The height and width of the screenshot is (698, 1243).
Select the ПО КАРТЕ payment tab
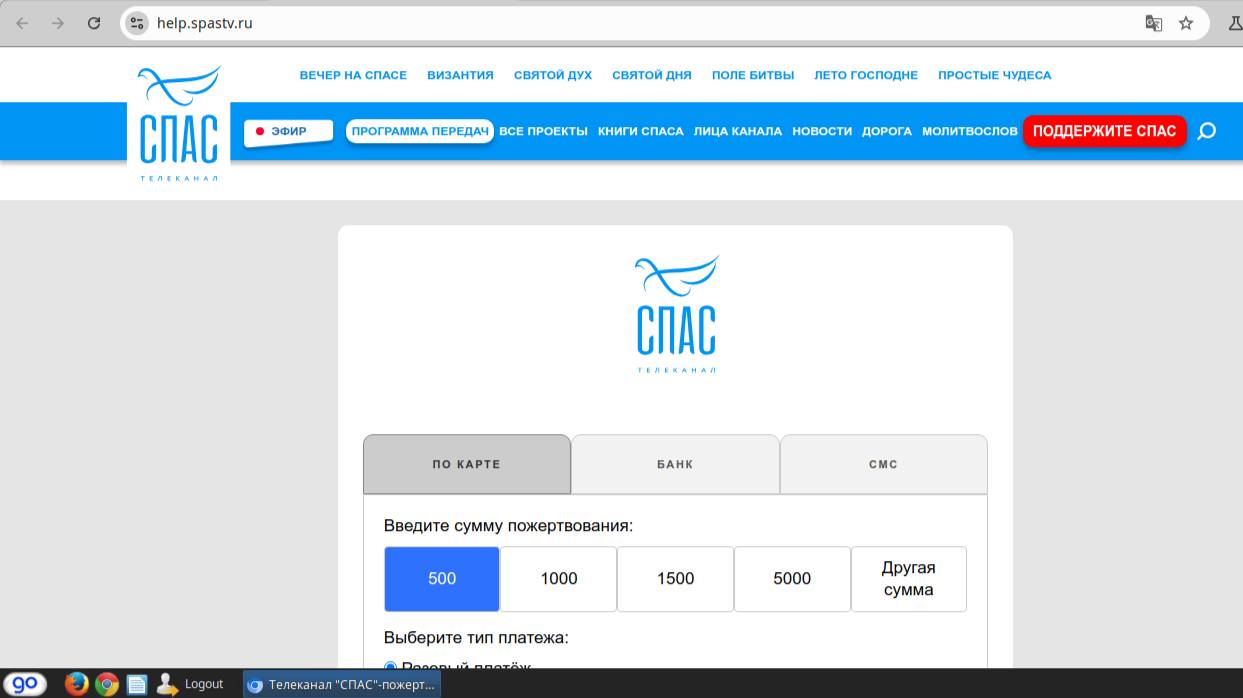[467, 464]
